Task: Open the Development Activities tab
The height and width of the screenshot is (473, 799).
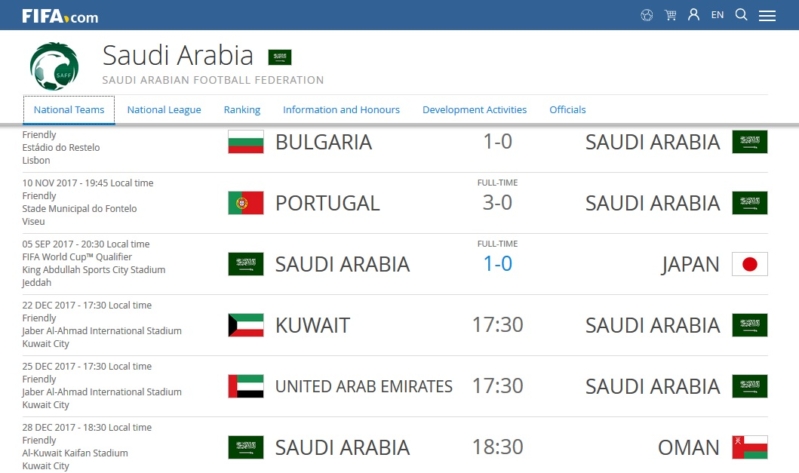Action: 474,110
